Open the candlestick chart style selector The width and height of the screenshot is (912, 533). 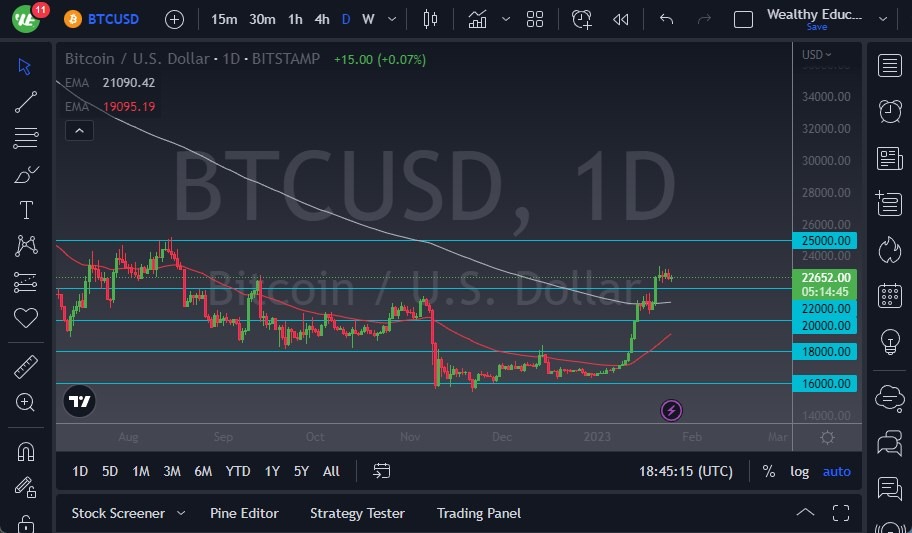click(430, 19)
